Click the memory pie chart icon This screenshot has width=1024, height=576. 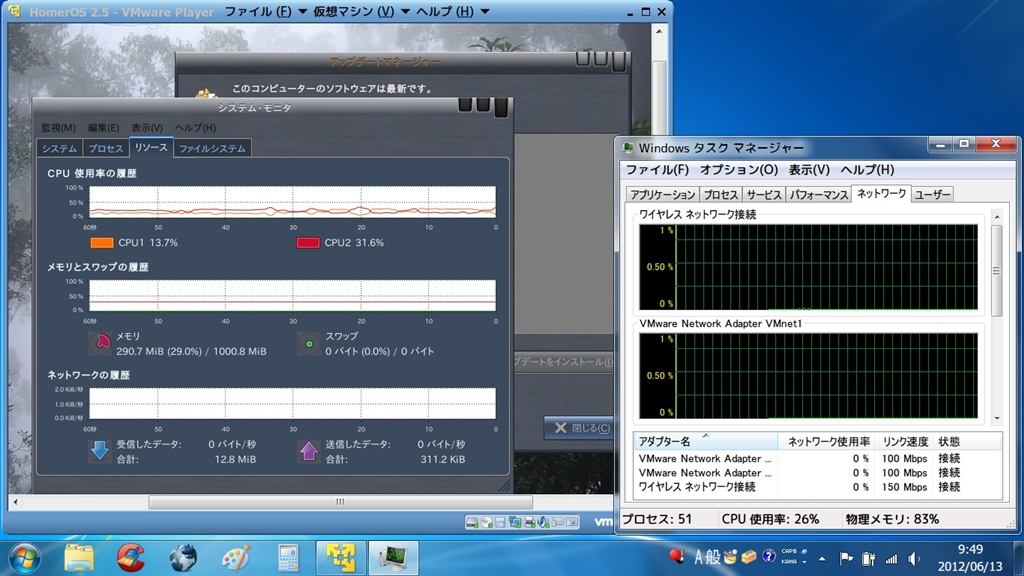tap(100, 344)
